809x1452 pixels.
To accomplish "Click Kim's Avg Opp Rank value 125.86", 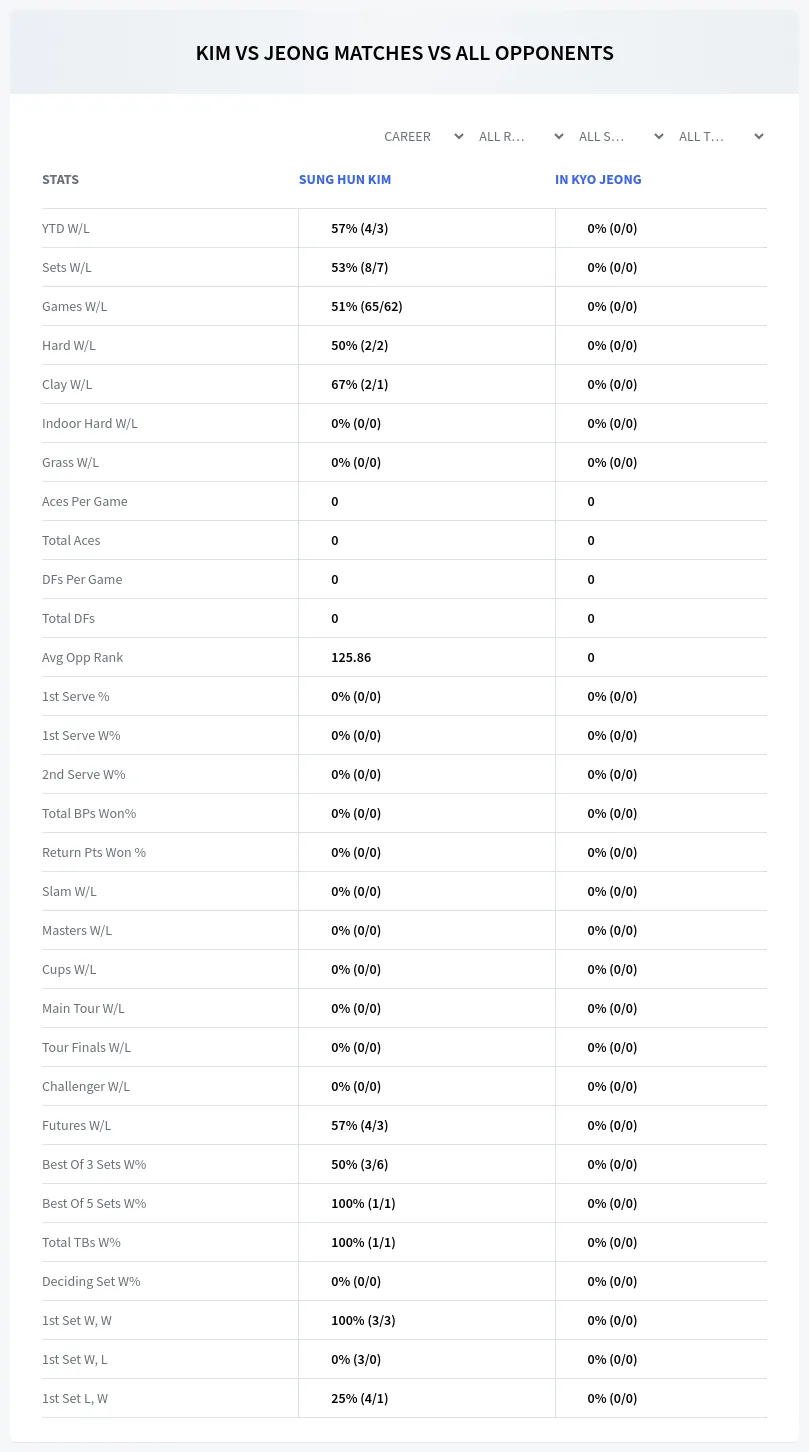I will tap(351, 657).
